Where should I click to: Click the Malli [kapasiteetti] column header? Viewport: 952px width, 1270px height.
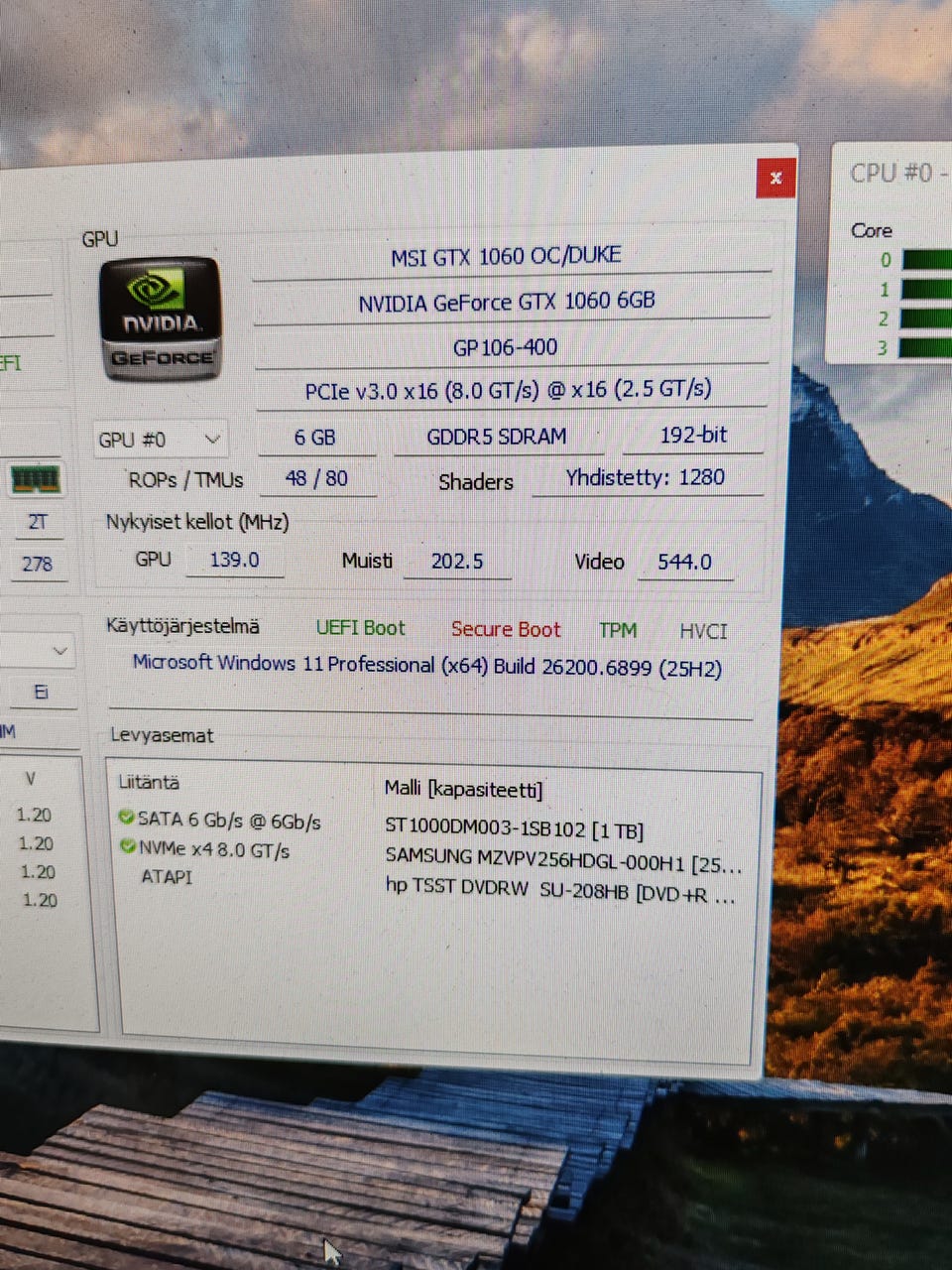coord(464,790)
